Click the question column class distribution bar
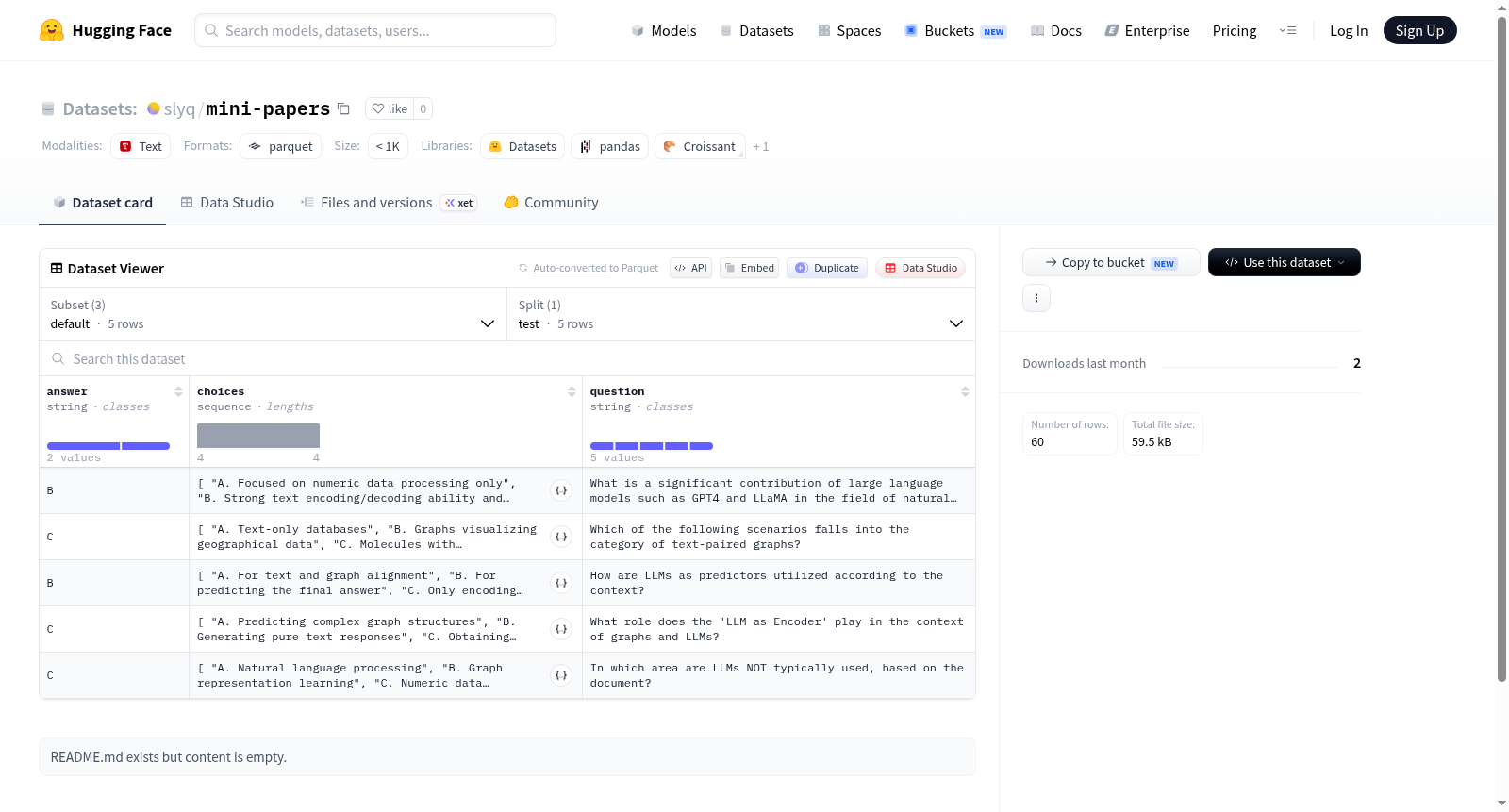 652,445
